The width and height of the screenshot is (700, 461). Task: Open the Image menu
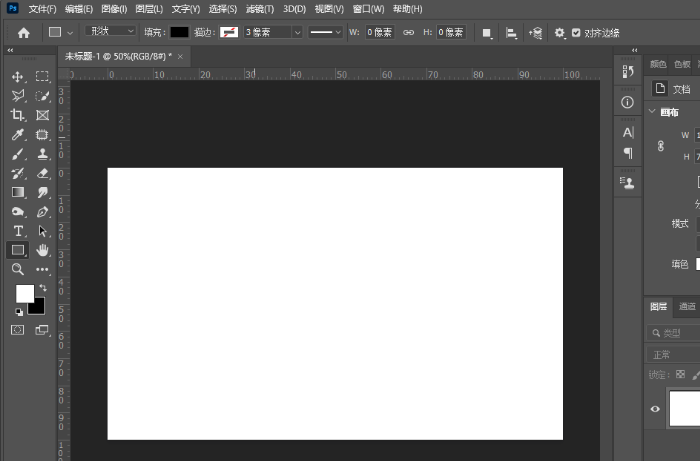pos(114,9)
